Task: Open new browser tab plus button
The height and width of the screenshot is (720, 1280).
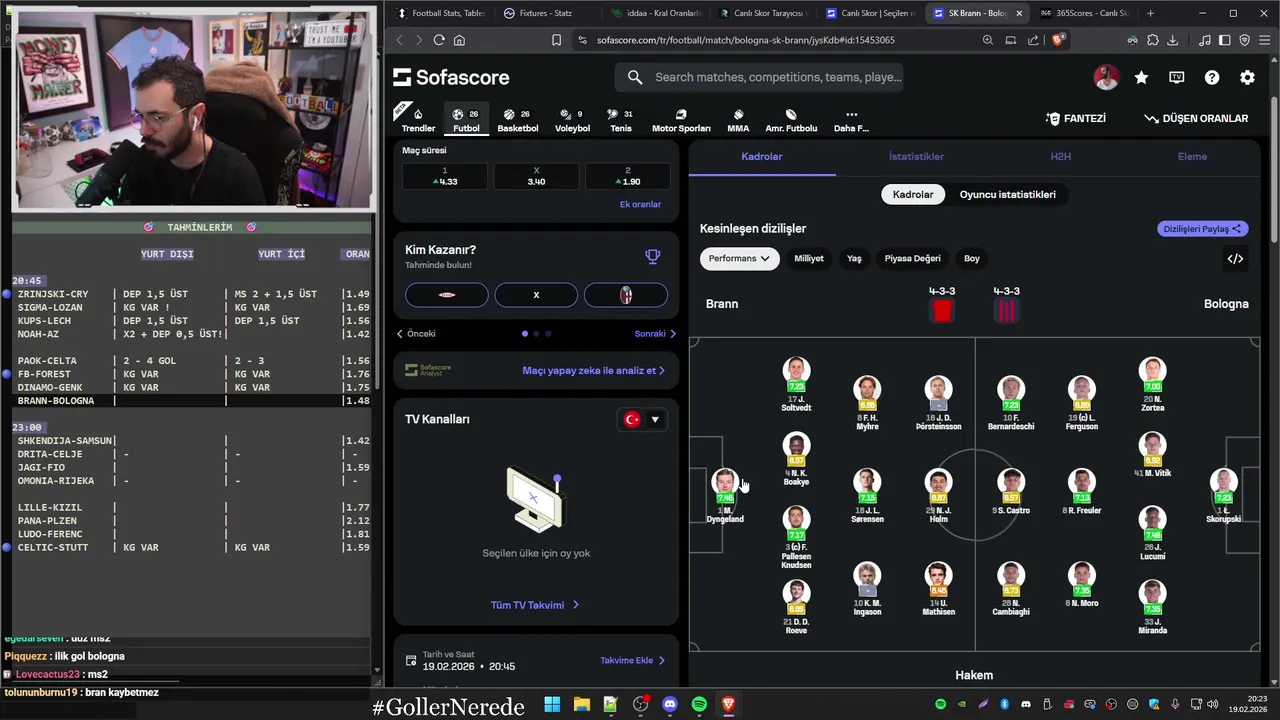Action: [x=1150, y=13]
